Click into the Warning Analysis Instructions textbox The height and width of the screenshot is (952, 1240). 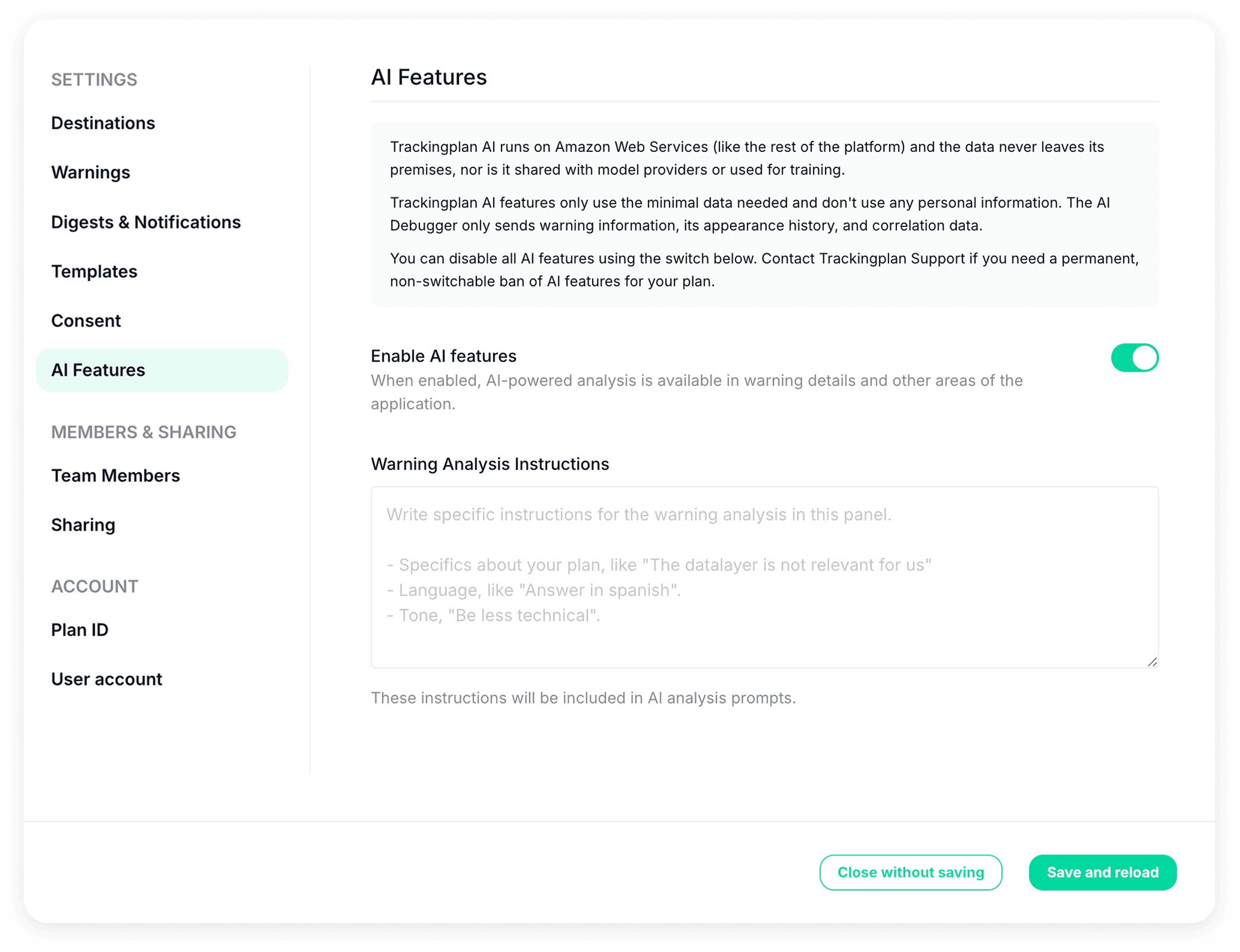tap(764, 577)
